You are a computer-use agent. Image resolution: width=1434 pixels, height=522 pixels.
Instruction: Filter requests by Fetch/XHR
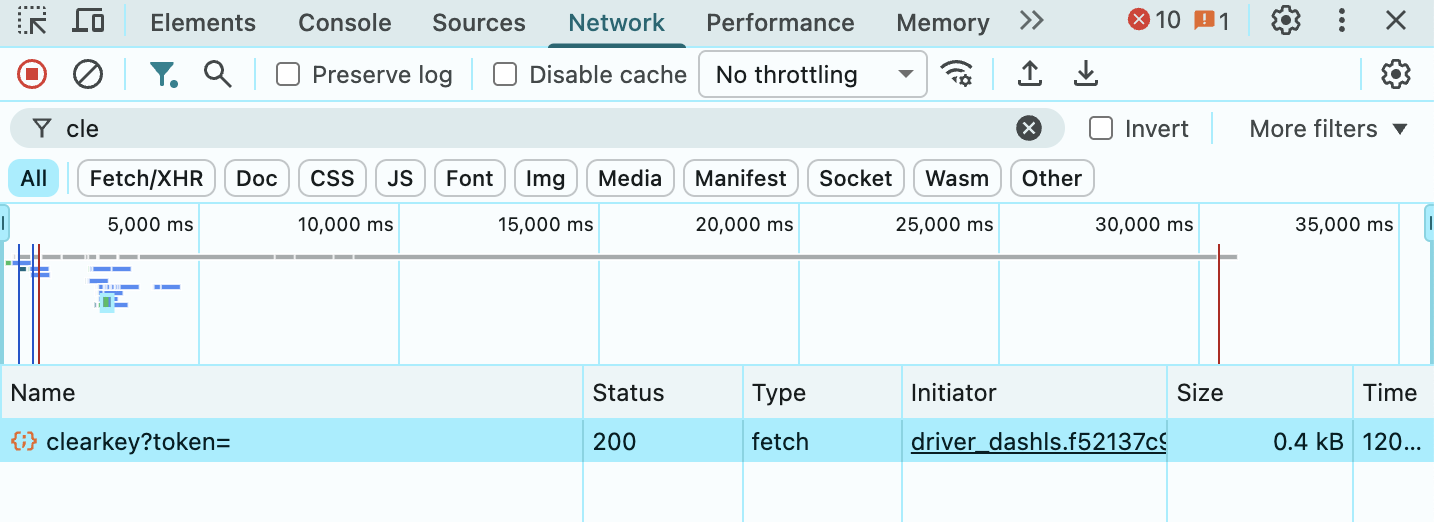pos(146,179)
